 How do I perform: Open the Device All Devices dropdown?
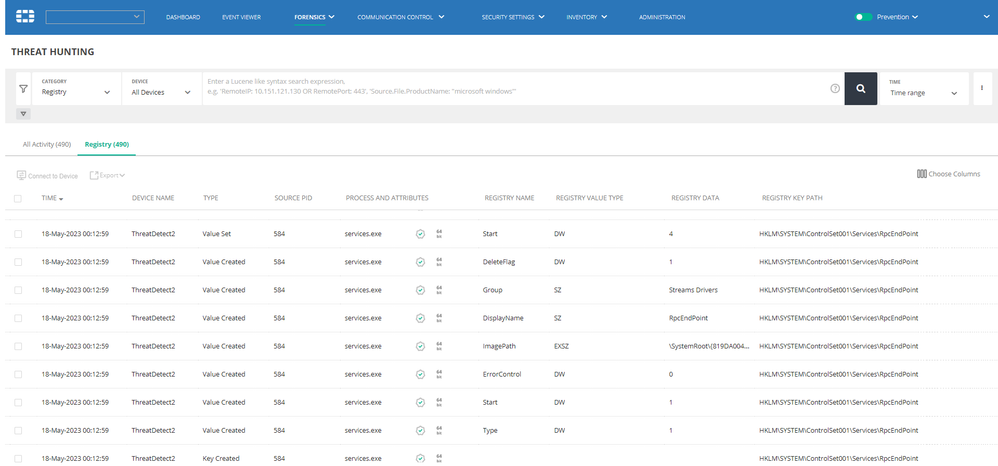[160, 92]
